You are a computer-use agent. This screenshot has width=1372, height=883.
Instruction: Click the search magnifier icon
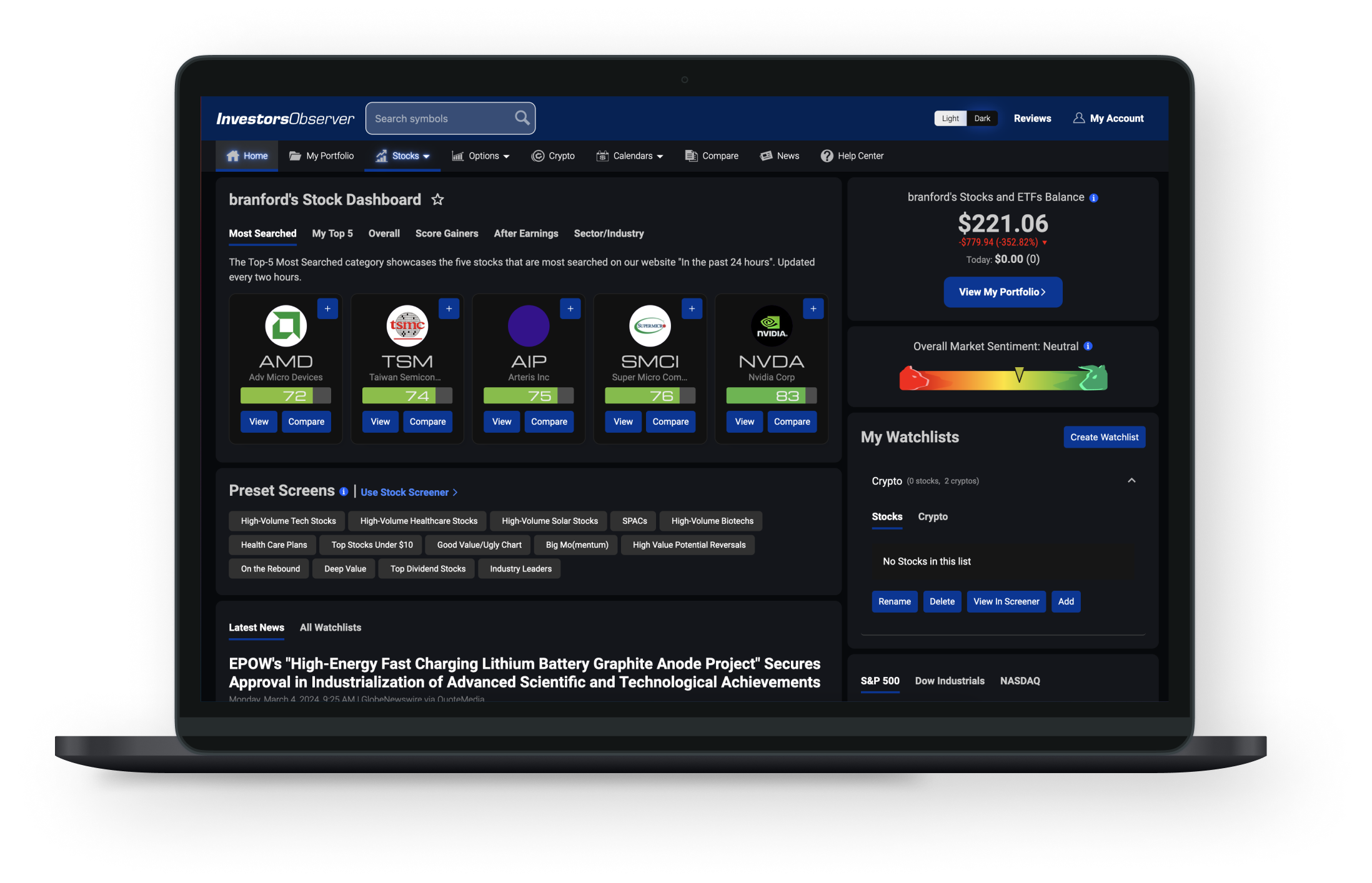pos(522,118)
